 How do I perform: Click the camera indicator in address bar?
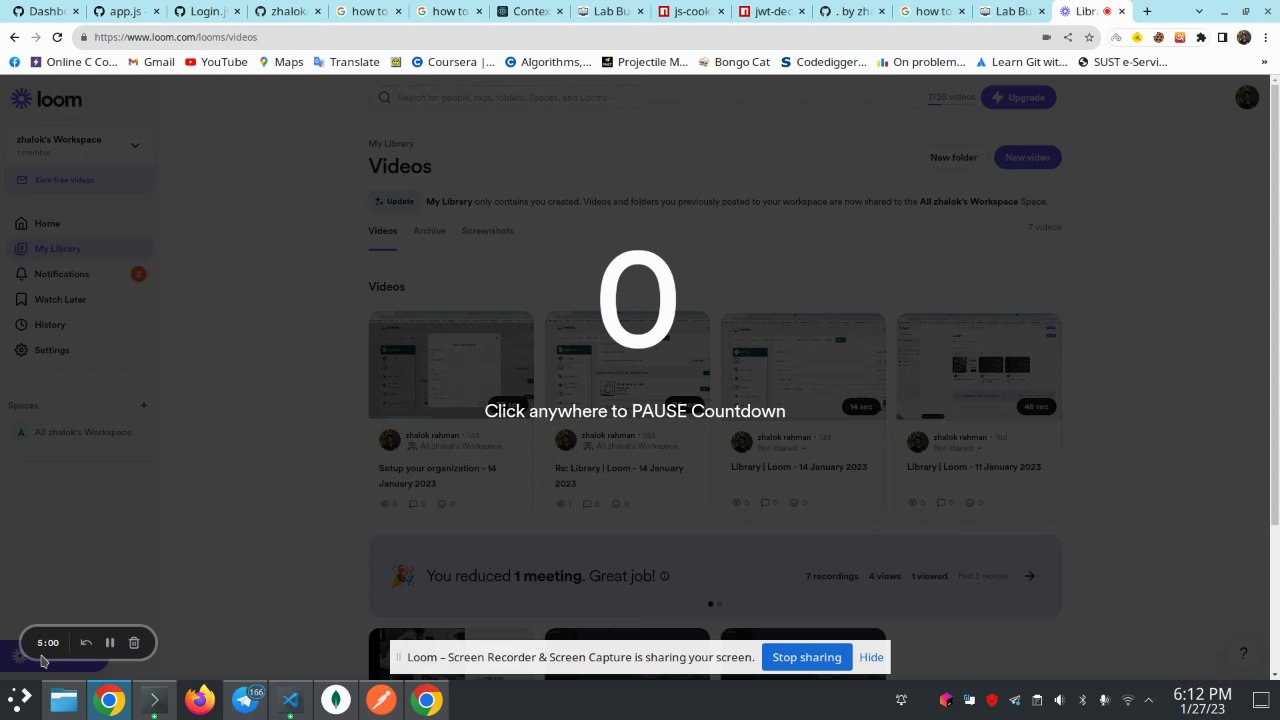point(1046,37)
